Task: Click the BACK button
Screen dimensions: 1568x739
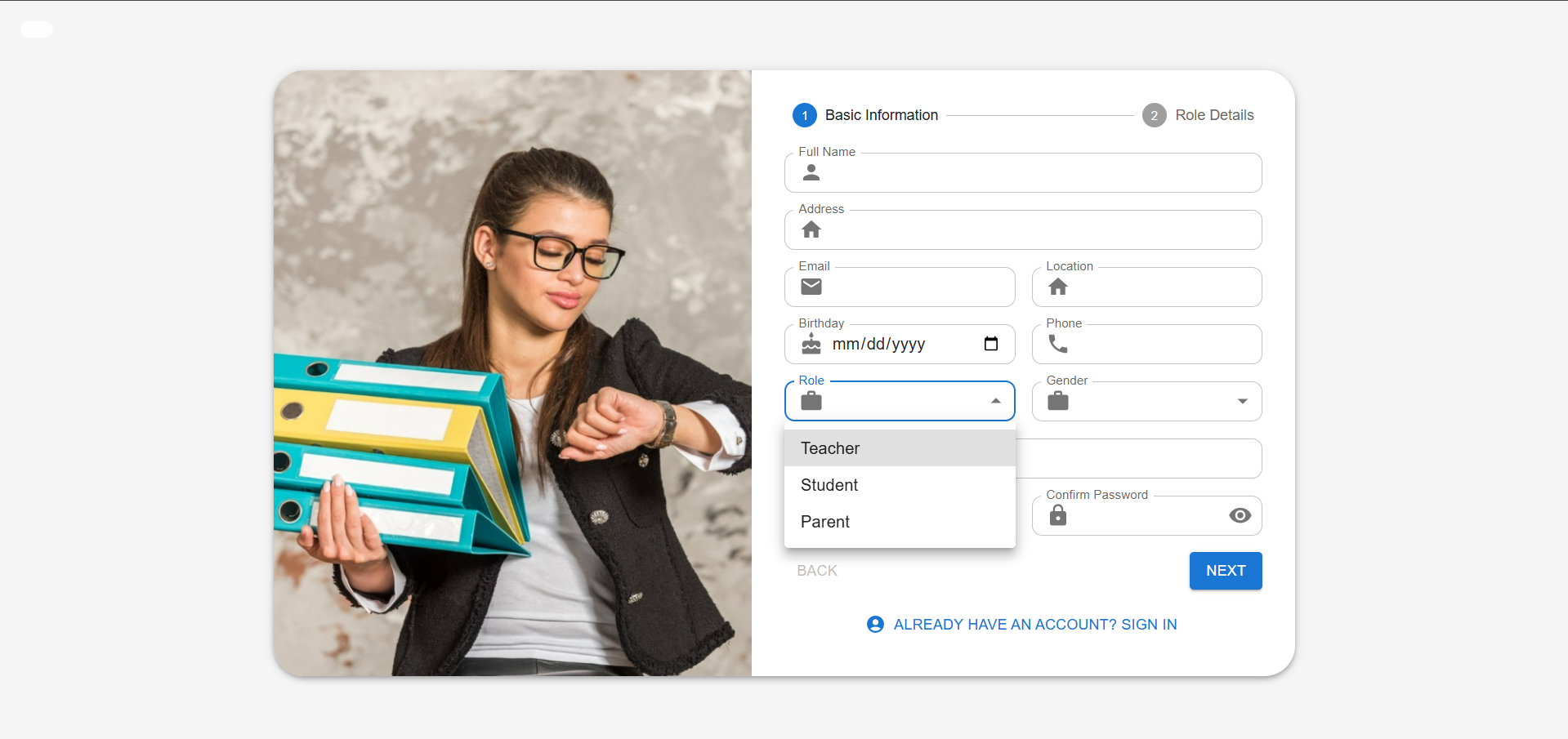Action: pyautogui.click(x=816, y=571)
